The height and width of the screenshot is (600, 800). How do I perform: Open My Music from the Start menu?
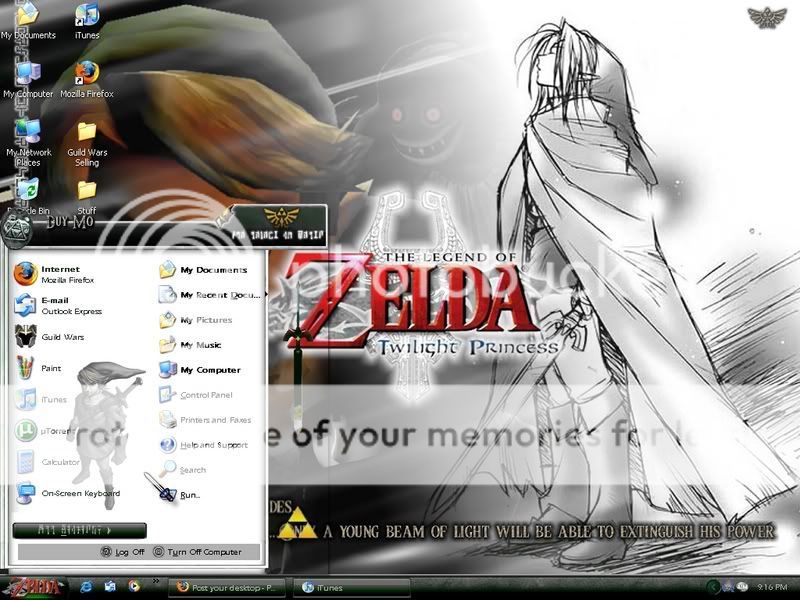point(200,345)
